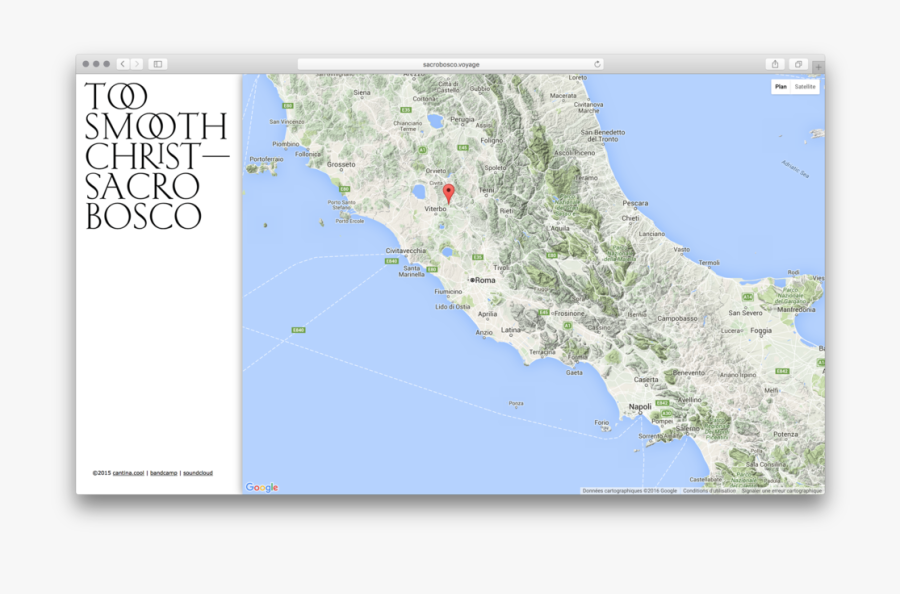The height and width of the screenshot is (594, 900).
Task: Open the cantina.cool link in the footer
Action: (x=128, y=472)
